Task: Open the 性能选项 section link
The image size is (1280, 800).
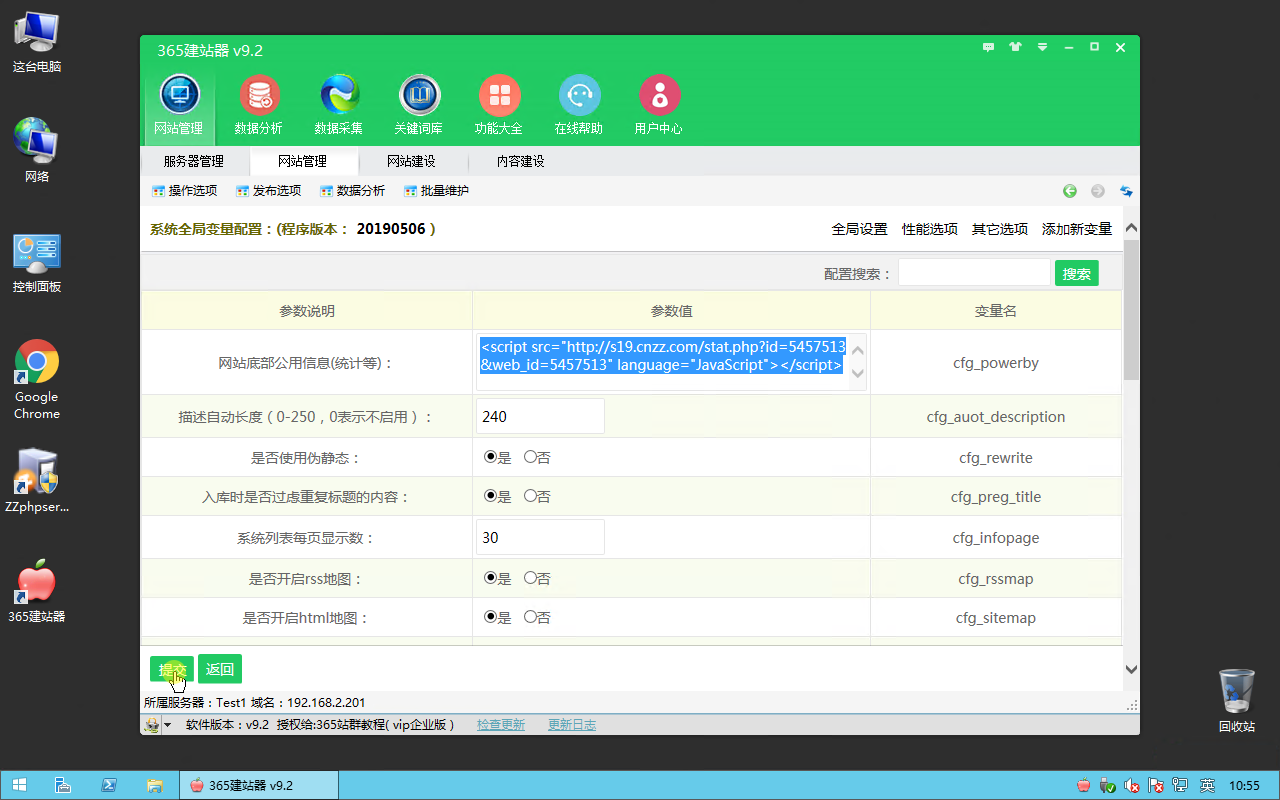Action: [x=930, y=229]
